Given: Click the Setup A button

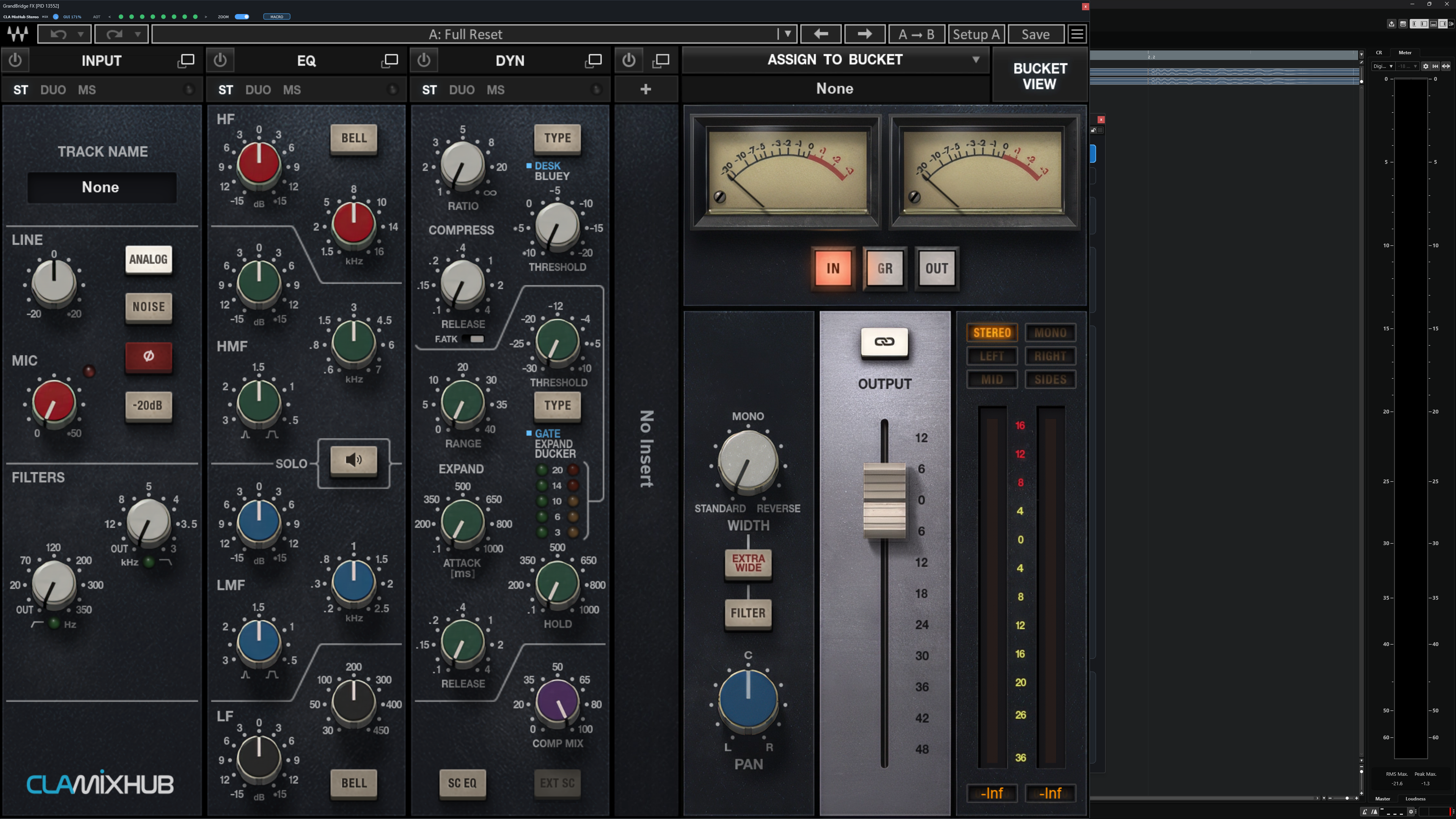Looking at the screenshot, I should (976, 34).
